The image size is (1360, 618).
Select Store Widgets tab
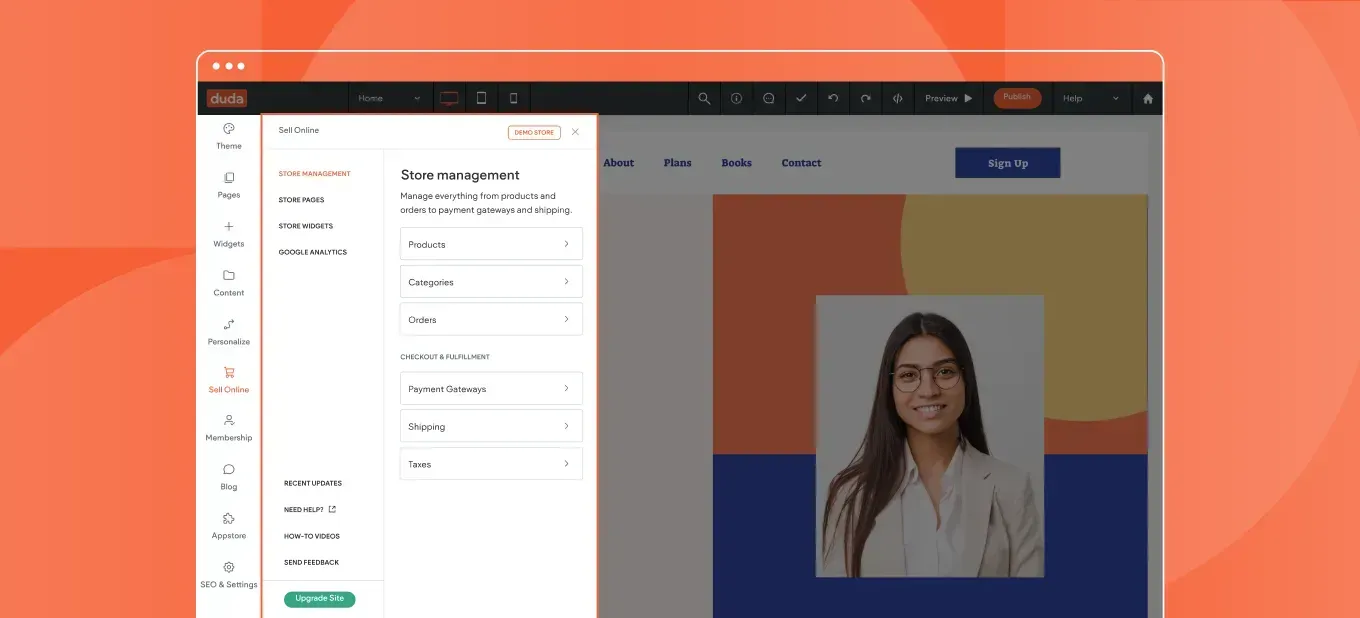305,226
